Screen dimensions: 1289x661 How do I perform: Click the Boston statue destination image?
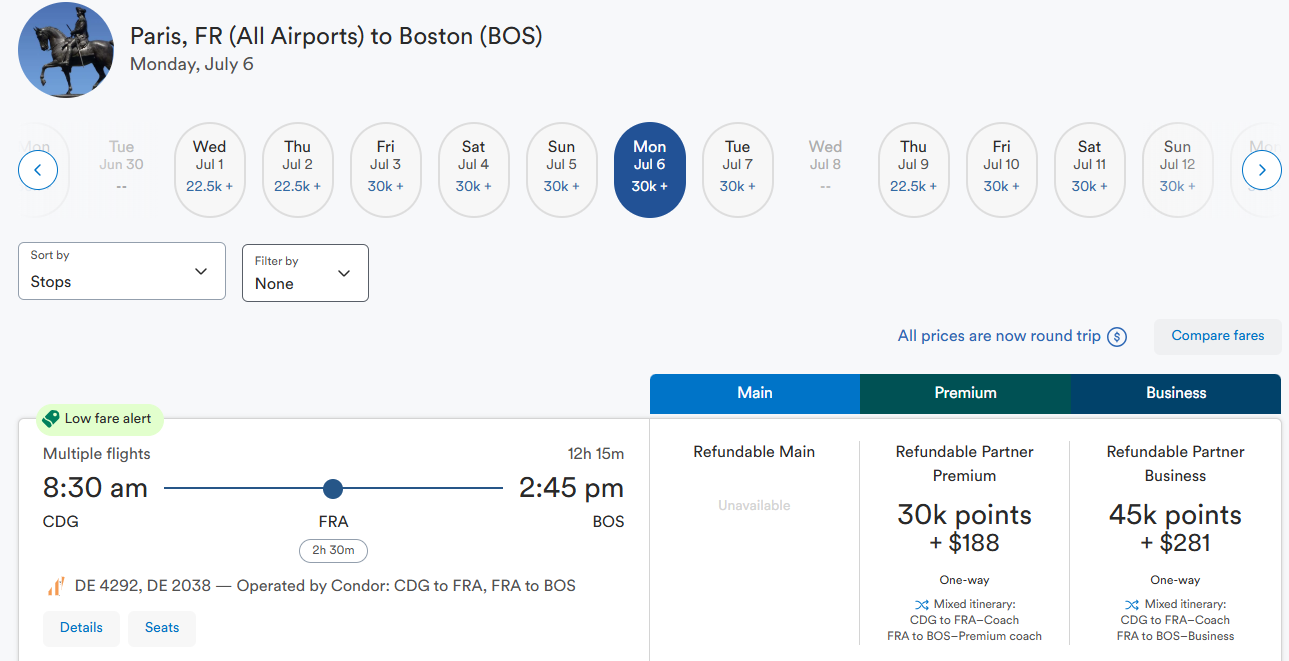pyautogui.click(x=66, y=50)
